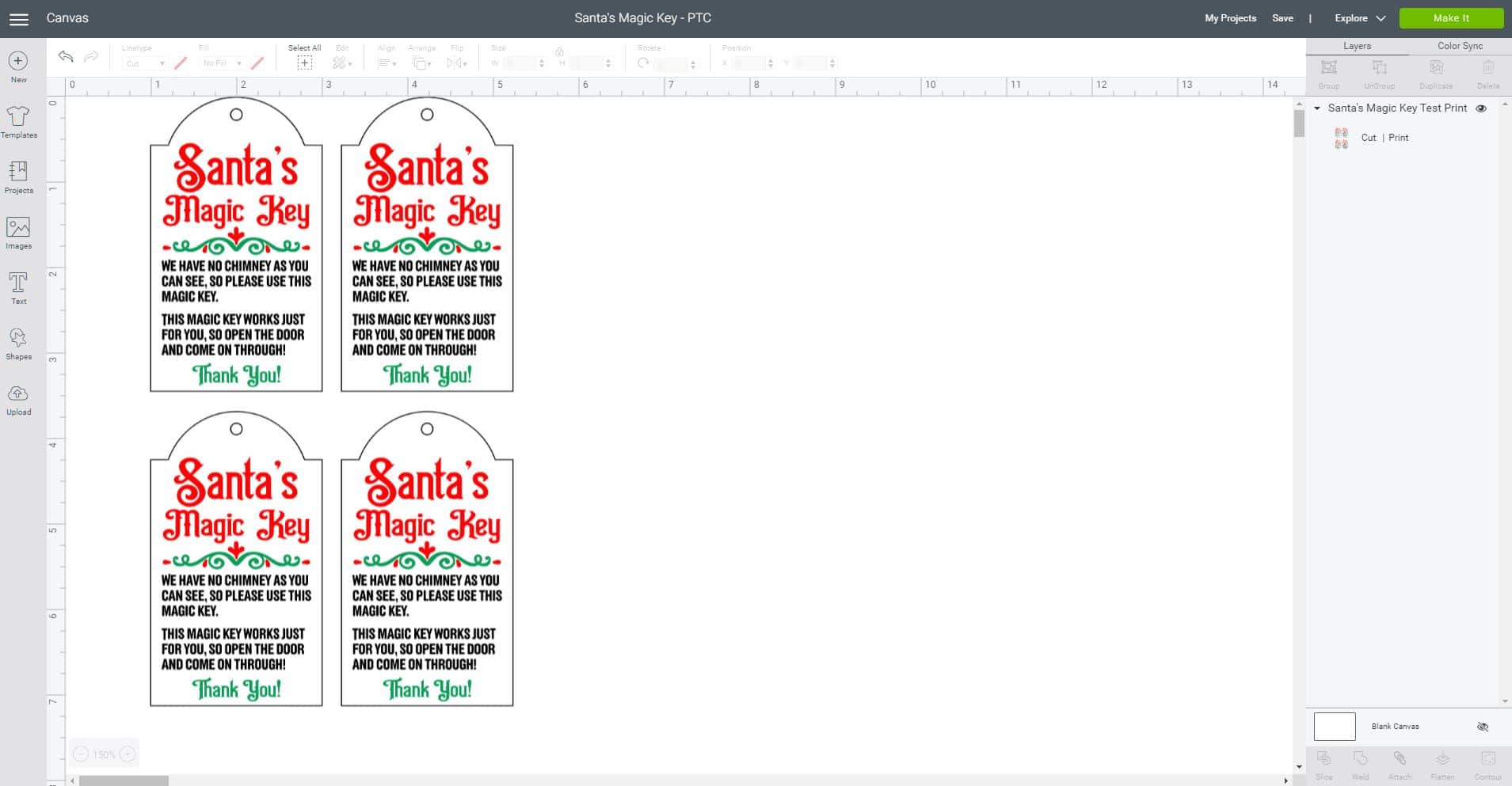Zoom in with the plus button
1512x786 pixels.
click(x=128, y=754)
